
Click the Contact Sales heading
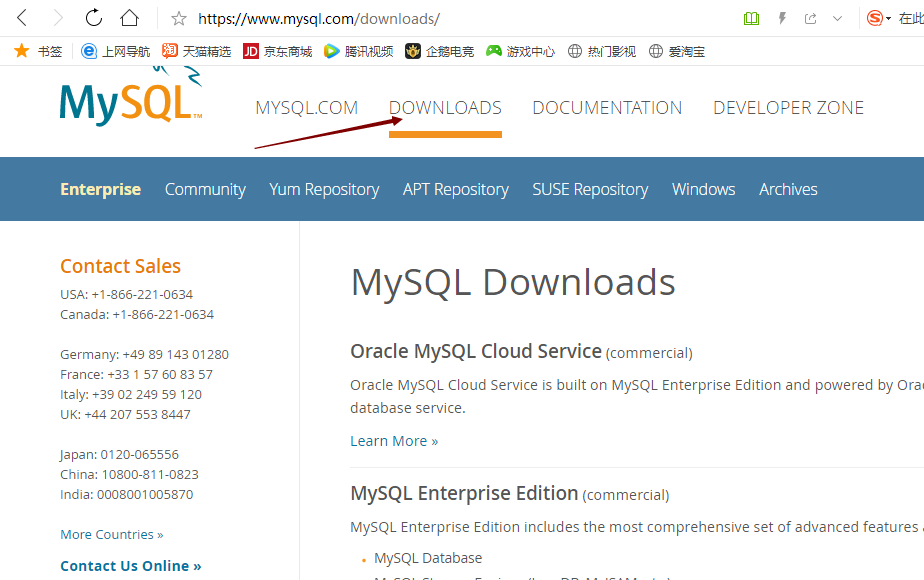[120, 266]
